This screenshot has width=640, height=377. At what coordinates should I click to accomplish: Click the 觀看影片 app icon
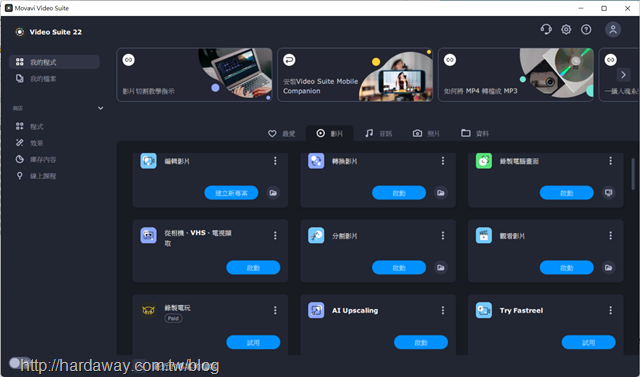[484, 235]
